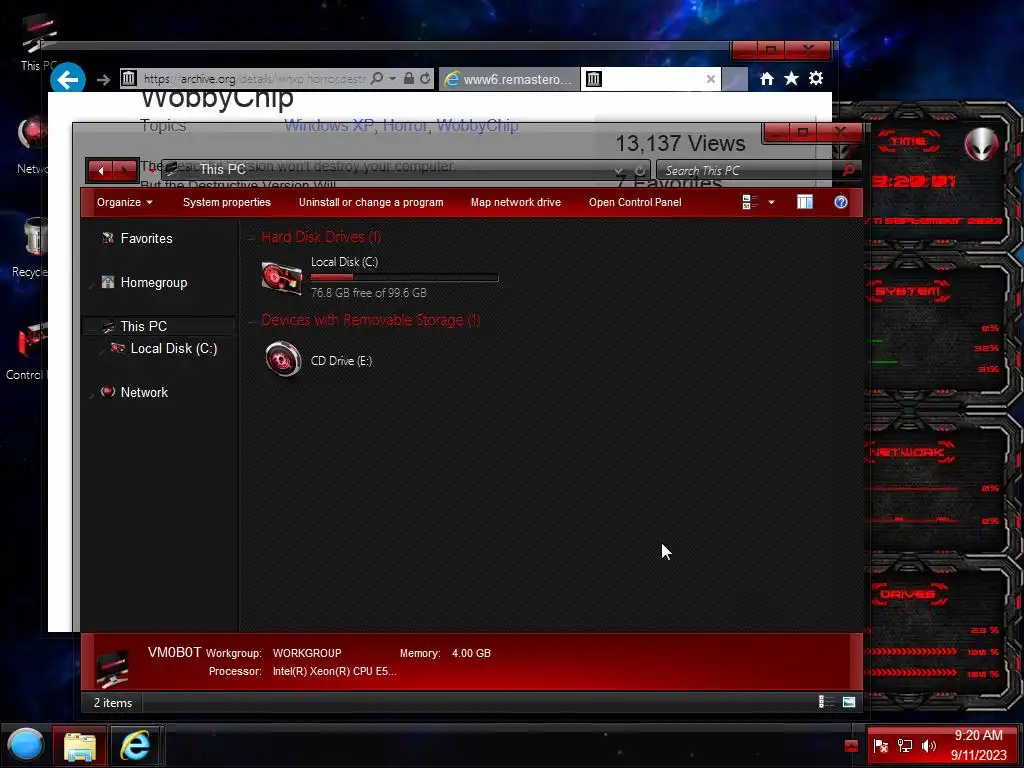The width and height of the screenshot is (1024, 768).
Task: Select Homegroup in navigation pane
Action: pyautogui.click(x=154, y=282)
